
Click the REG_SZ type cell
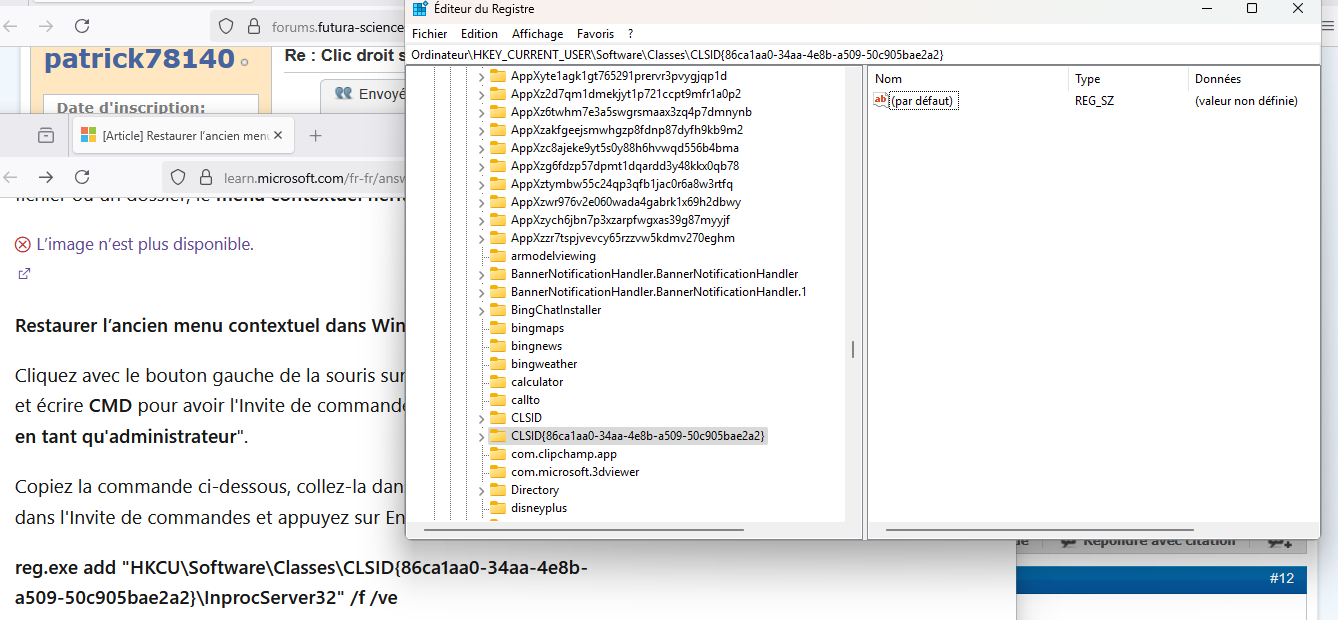pos(1094,100)
